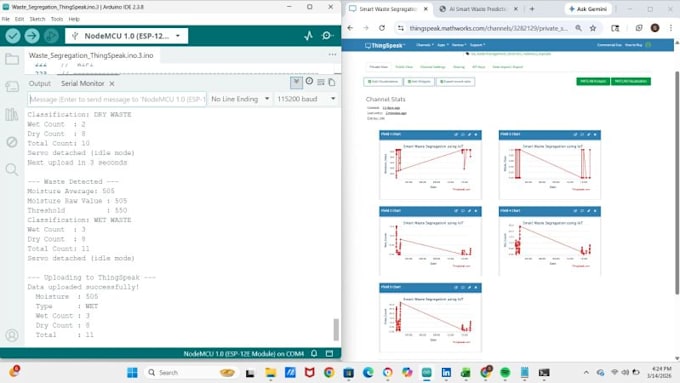The width and height of the screenshot is (680, 383).
Task: Toggle autoscroll in Serial Monitor
Action: point(296,82)
